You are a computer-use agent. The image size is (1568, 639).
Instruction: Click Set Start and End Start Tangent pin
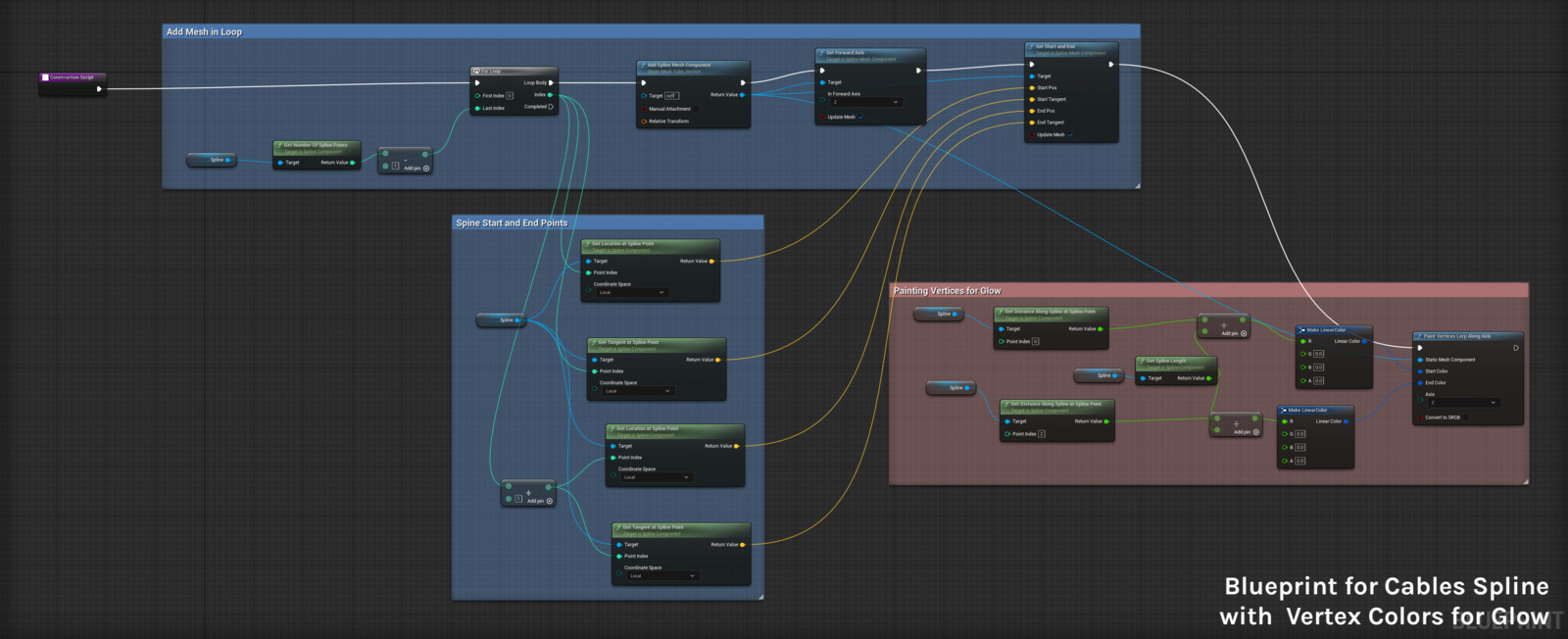(x=1032, y=100)
